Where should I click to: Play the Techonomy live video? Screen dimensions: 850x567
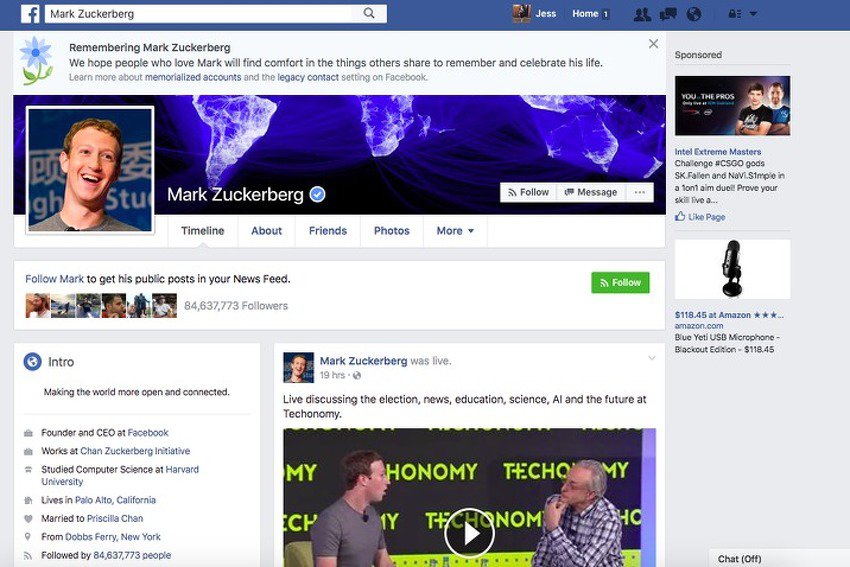[x=469, y=533]
